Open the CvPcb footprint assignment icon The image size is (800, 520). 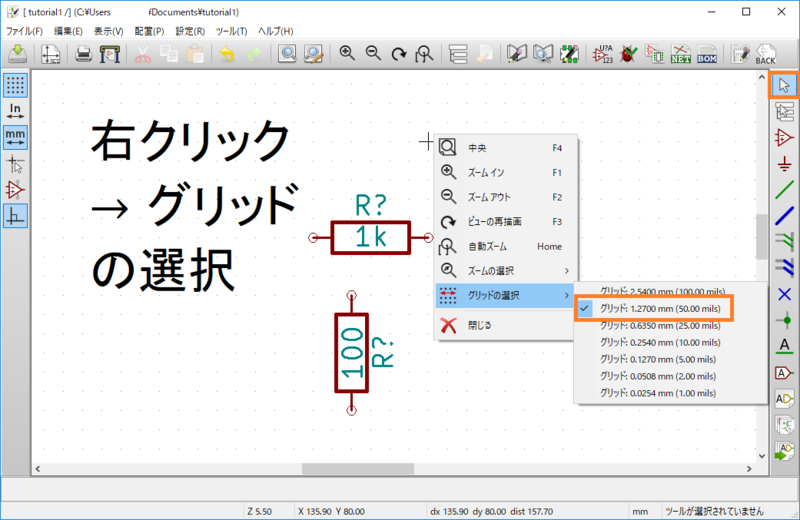pyautogui.click(x=655, y=54)
